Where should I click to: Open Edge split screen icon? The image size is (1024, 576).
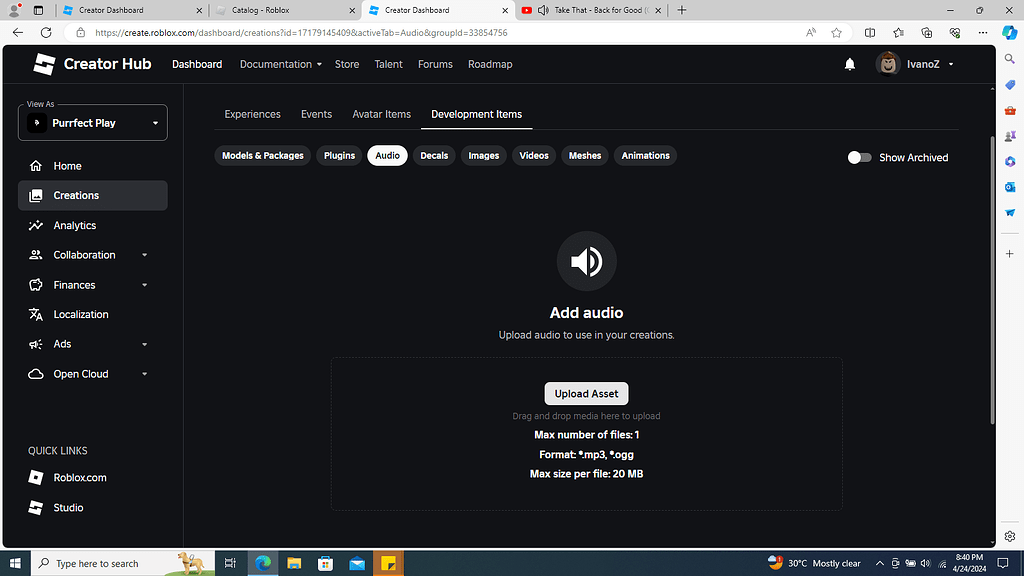pyautogui.click(x=870, y=33)
